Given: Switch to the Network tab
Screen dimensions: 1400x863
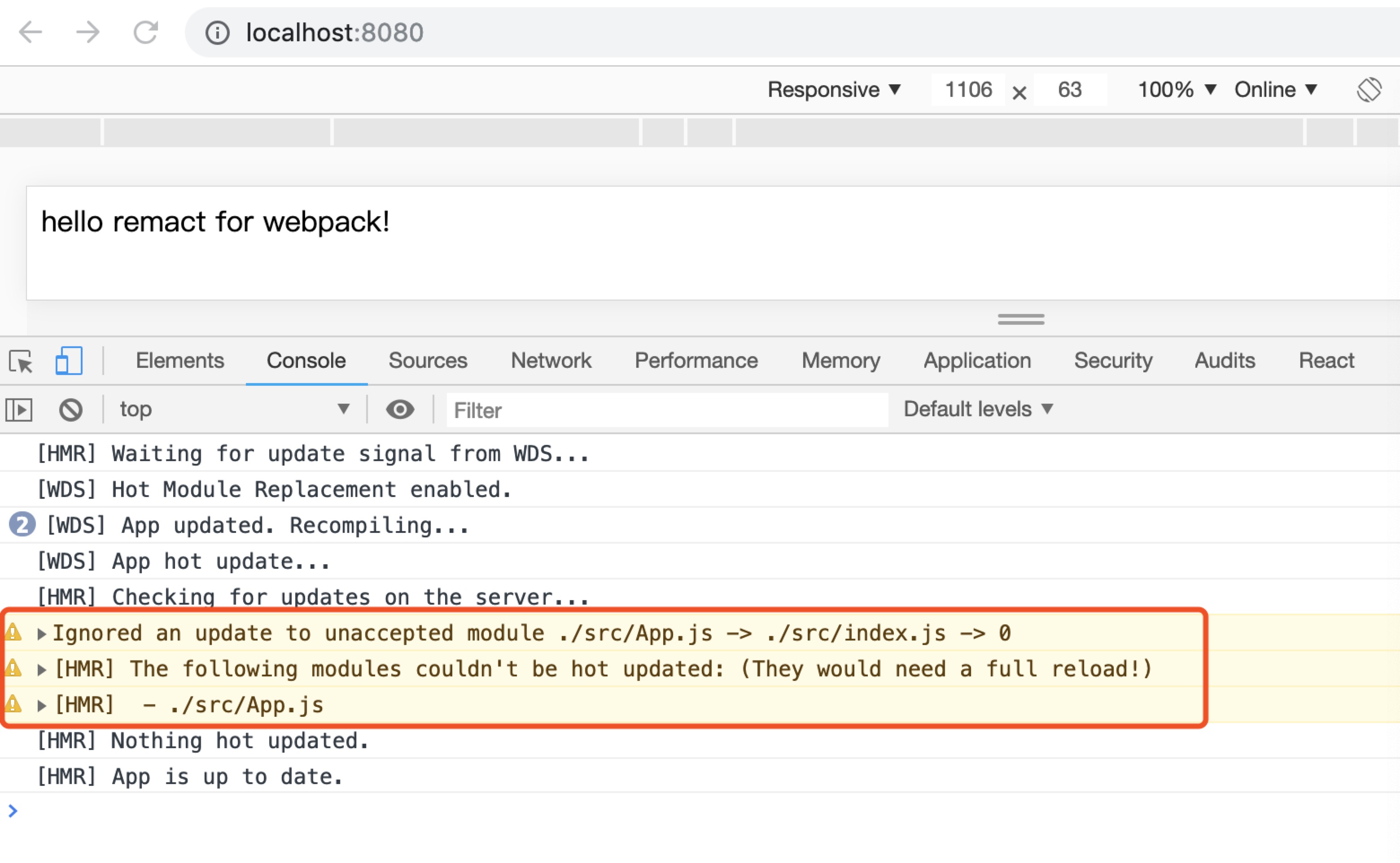Looking at the screenshot, I should (551, 361).
